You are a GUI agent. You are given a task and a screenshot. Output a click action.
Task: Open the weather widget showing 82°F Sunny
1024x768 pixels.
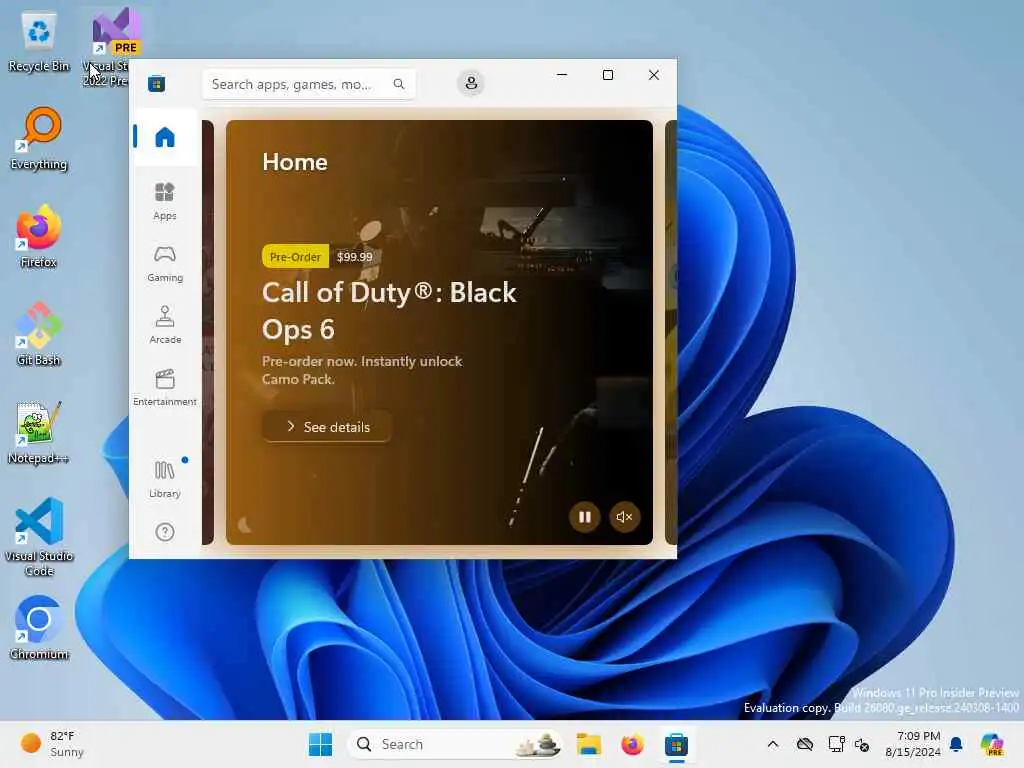point(52,744)
